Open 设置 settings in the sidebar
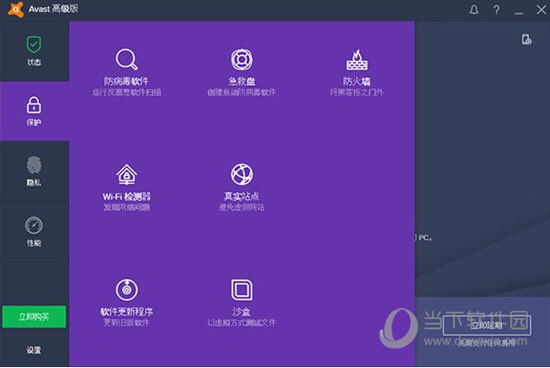The image size is (550, 368). 34,350
